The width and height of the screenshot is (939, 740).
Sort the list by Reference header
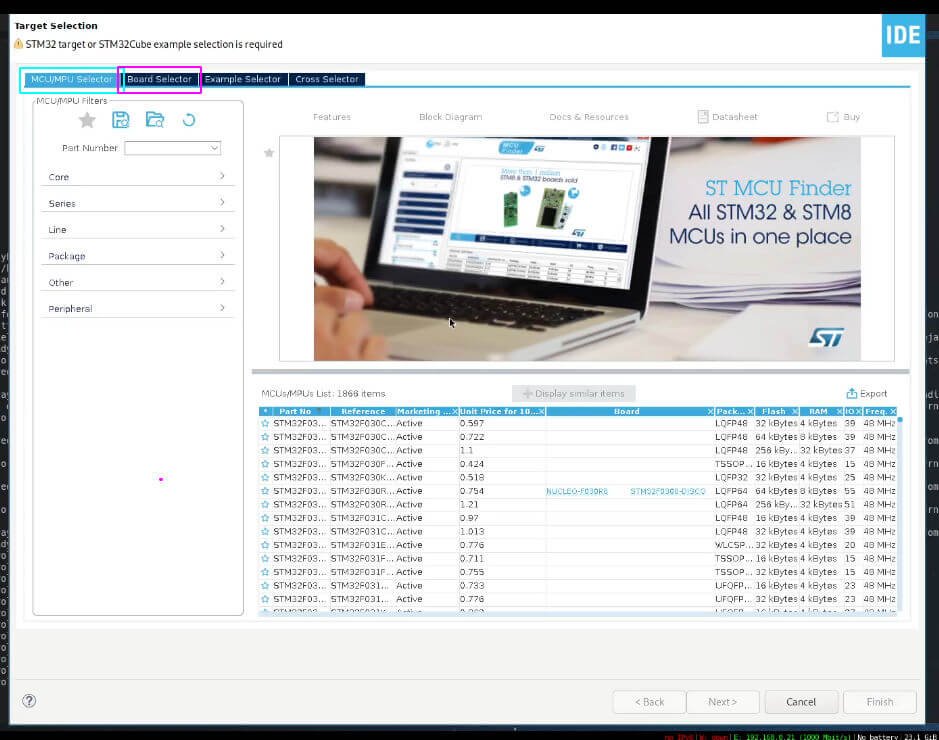(363, 411)
